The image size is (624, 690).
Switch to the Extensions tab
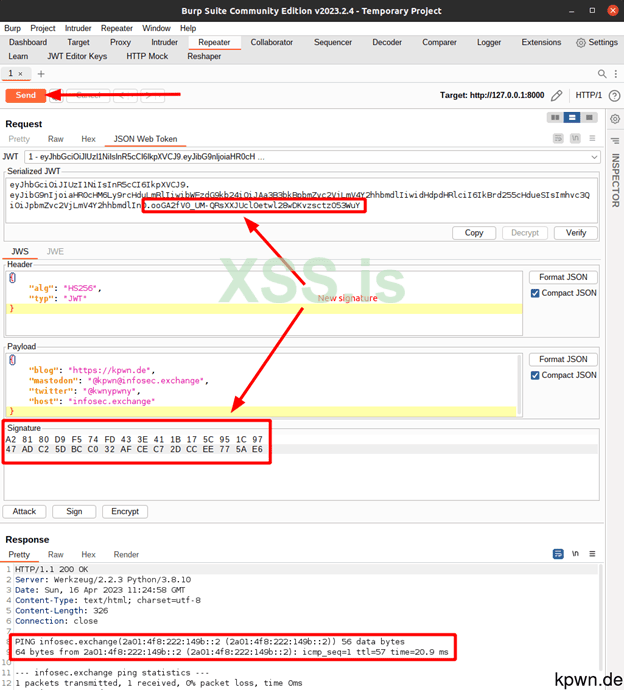pyautogui.click(x=541, y=42)
